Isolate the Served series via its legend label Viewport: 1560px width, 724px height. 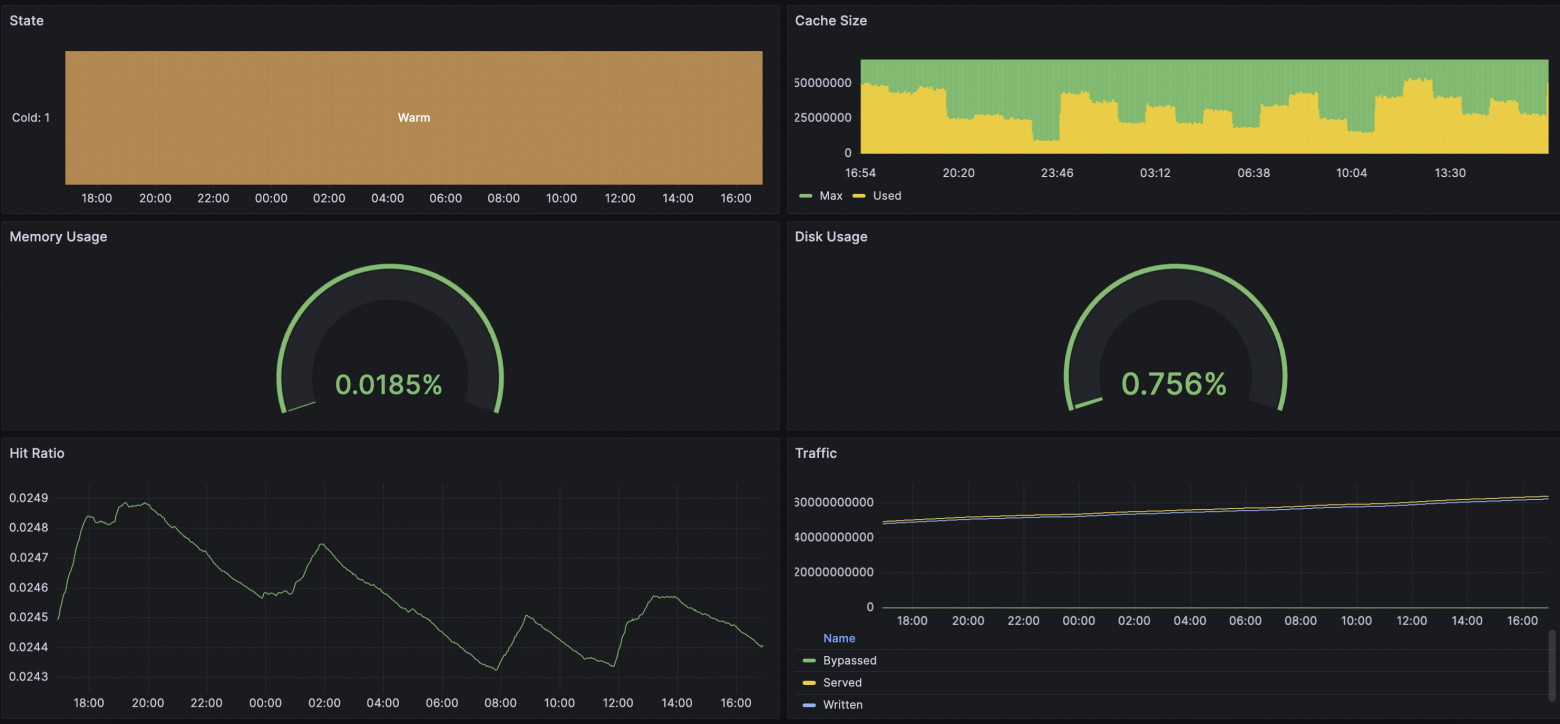click(x=842, y=683)
